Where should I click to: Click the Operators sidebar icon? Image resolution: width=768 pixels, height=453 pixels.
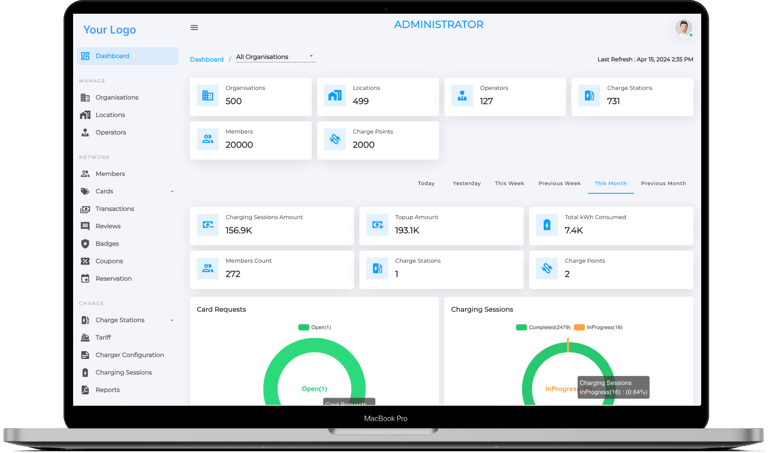tap(85, 132)
